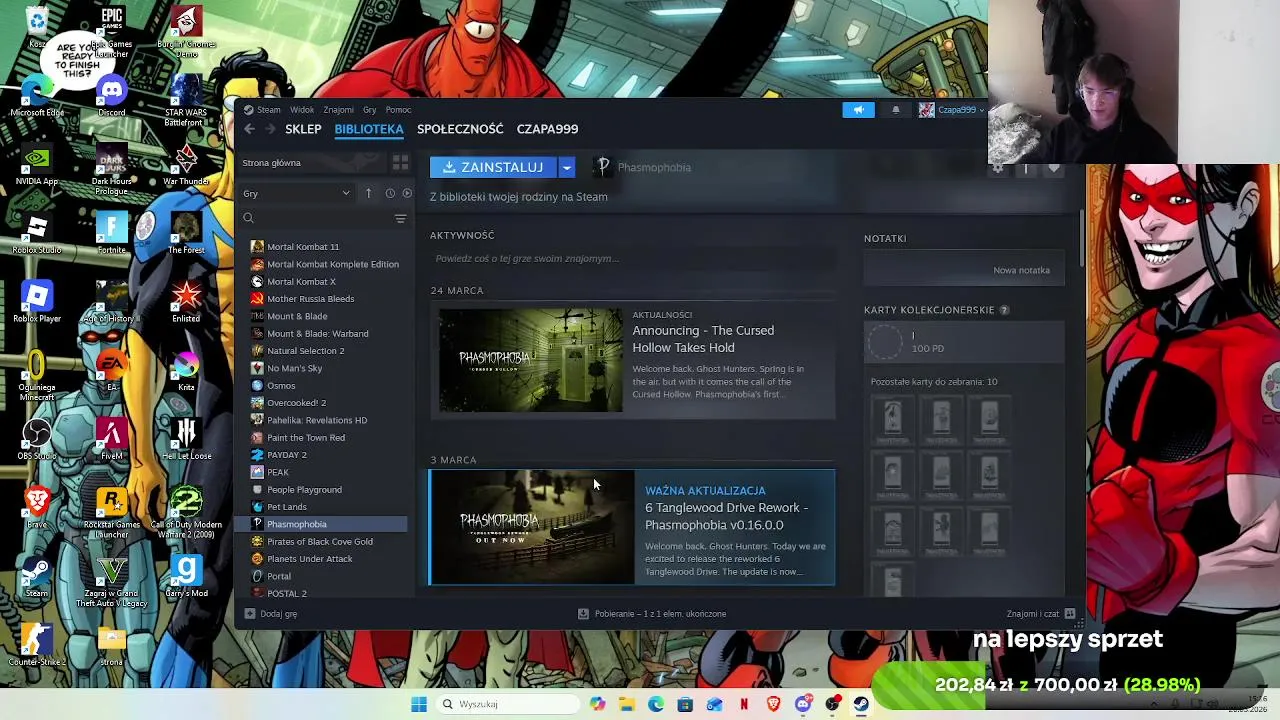Open the Windows Start button
The image size is (1280, 720).
tap(419, 704)
